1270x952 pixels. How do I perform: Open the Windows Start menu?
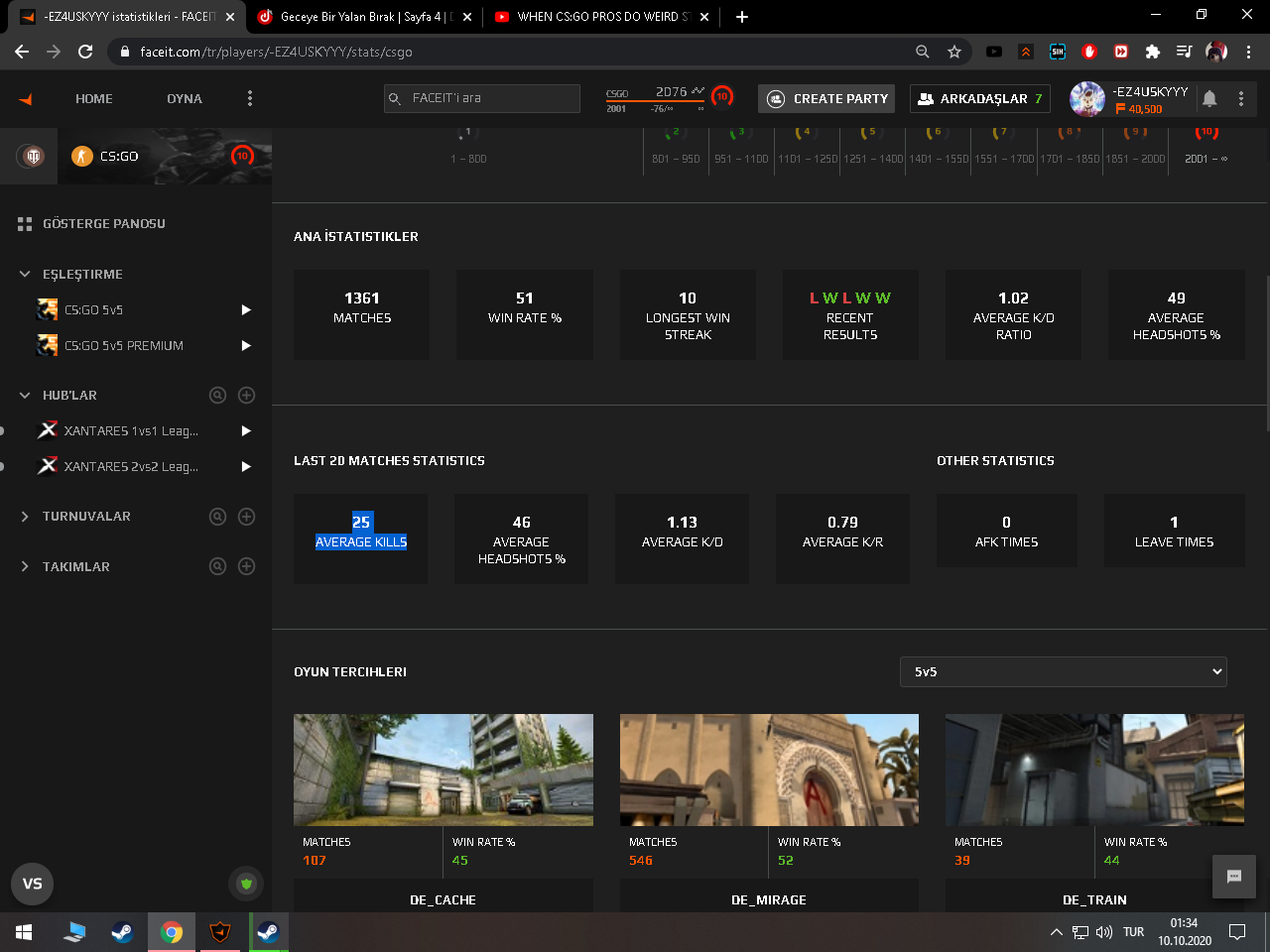click(x=24, y=932)
